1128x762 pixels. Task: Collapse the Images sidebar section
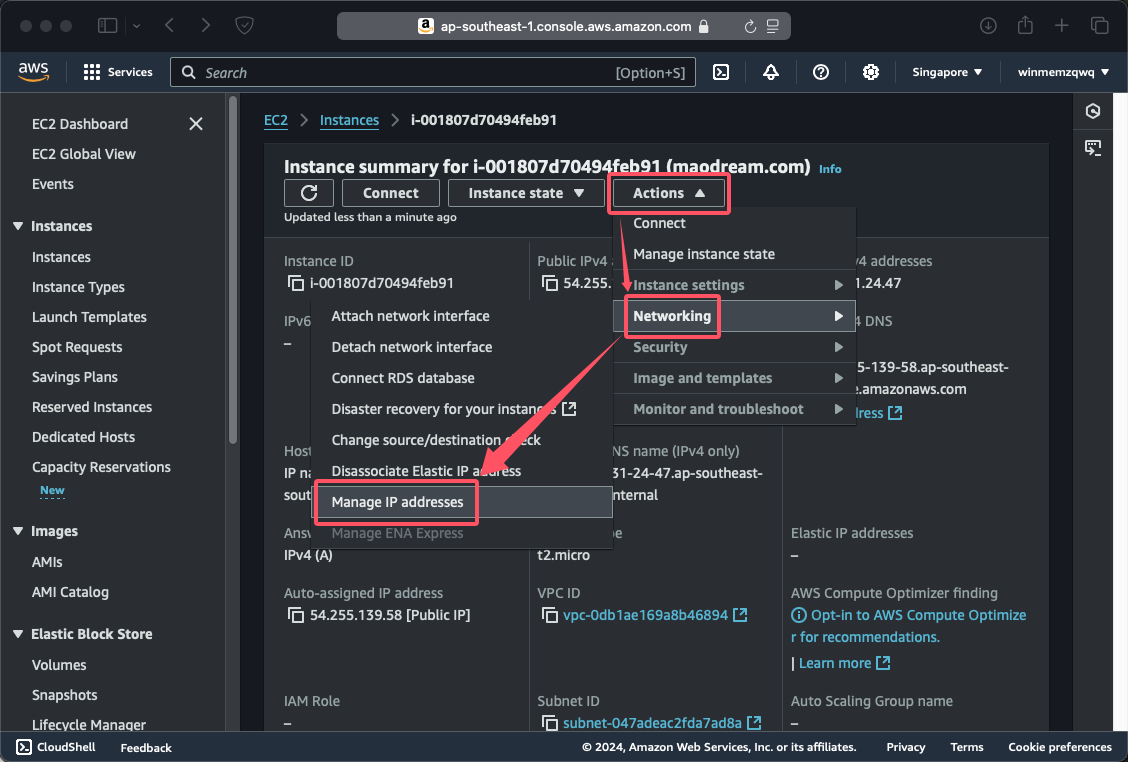pos(18,531)
